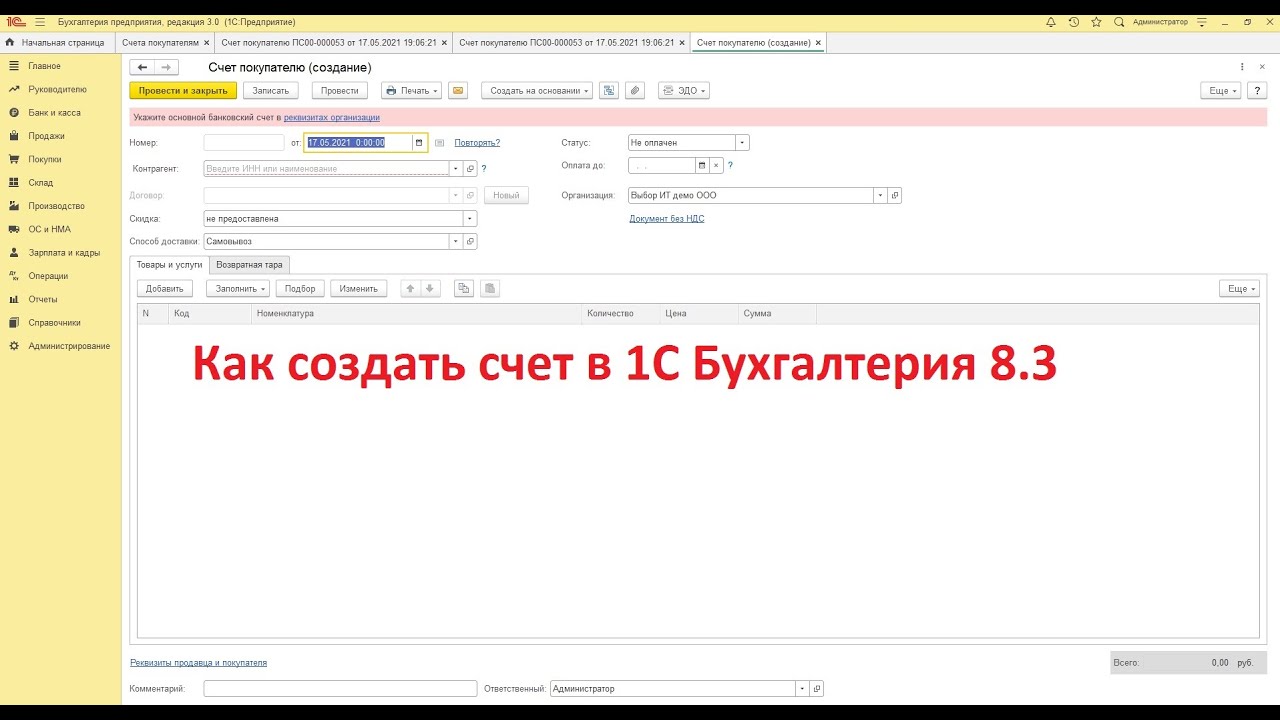Image resolution: width=1280 pixels, height=720 pixels.
Task: Select 'Возвратная тара' tab
Action: [249, 265]
